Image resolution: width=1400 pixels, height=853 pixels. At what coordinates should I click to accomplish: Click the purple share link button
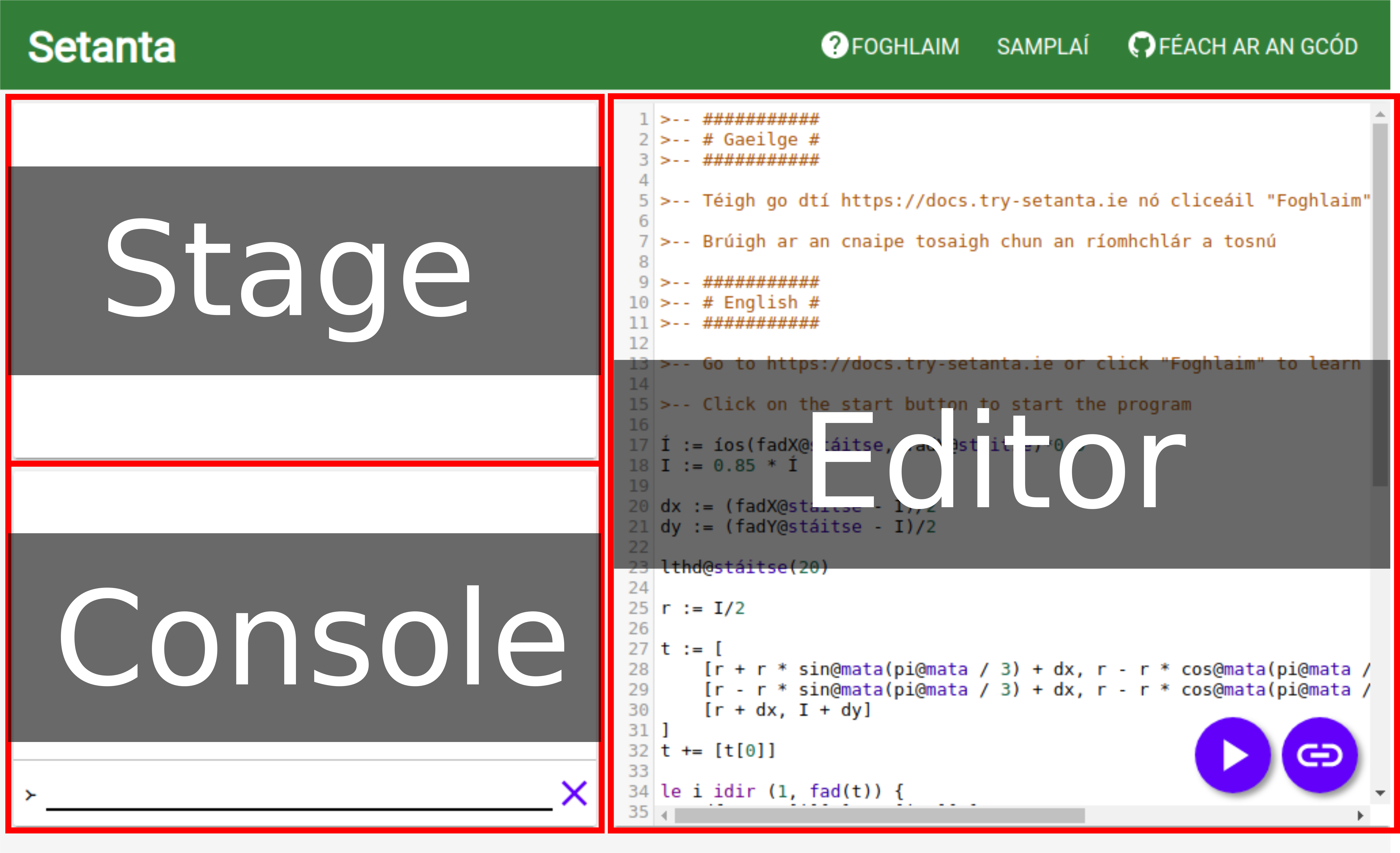point(1320,755)
